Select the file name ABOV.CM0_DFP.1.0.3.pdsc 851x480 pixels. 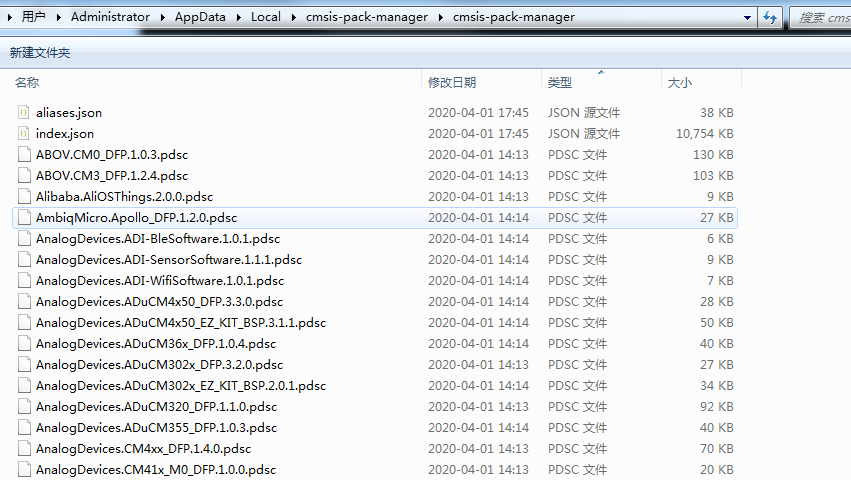pos(112,155)
